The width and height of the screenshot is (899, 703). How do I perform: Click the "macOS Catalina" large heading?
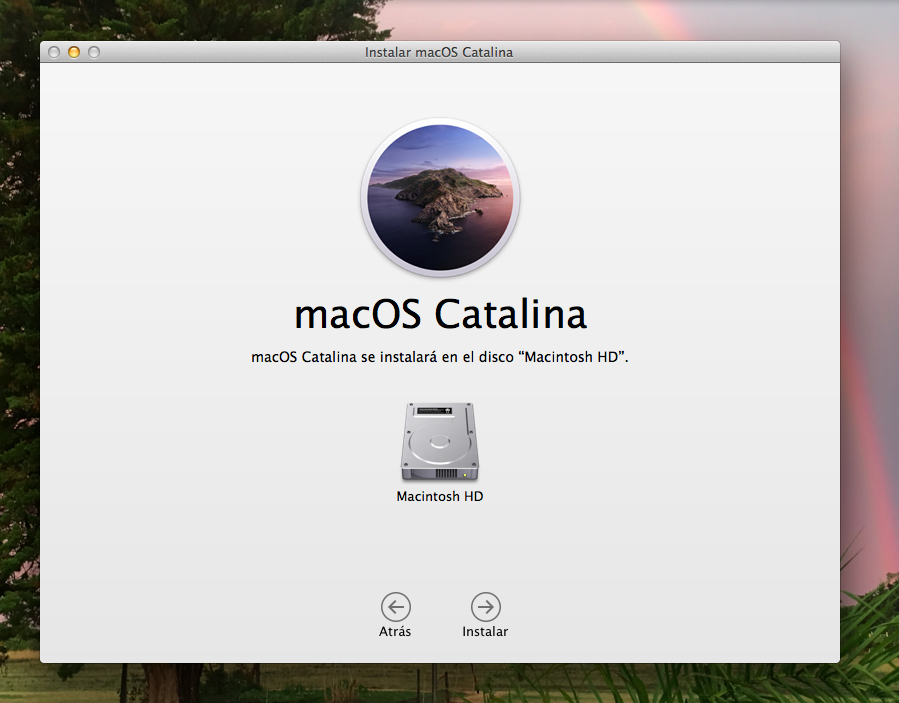point(440,314)
